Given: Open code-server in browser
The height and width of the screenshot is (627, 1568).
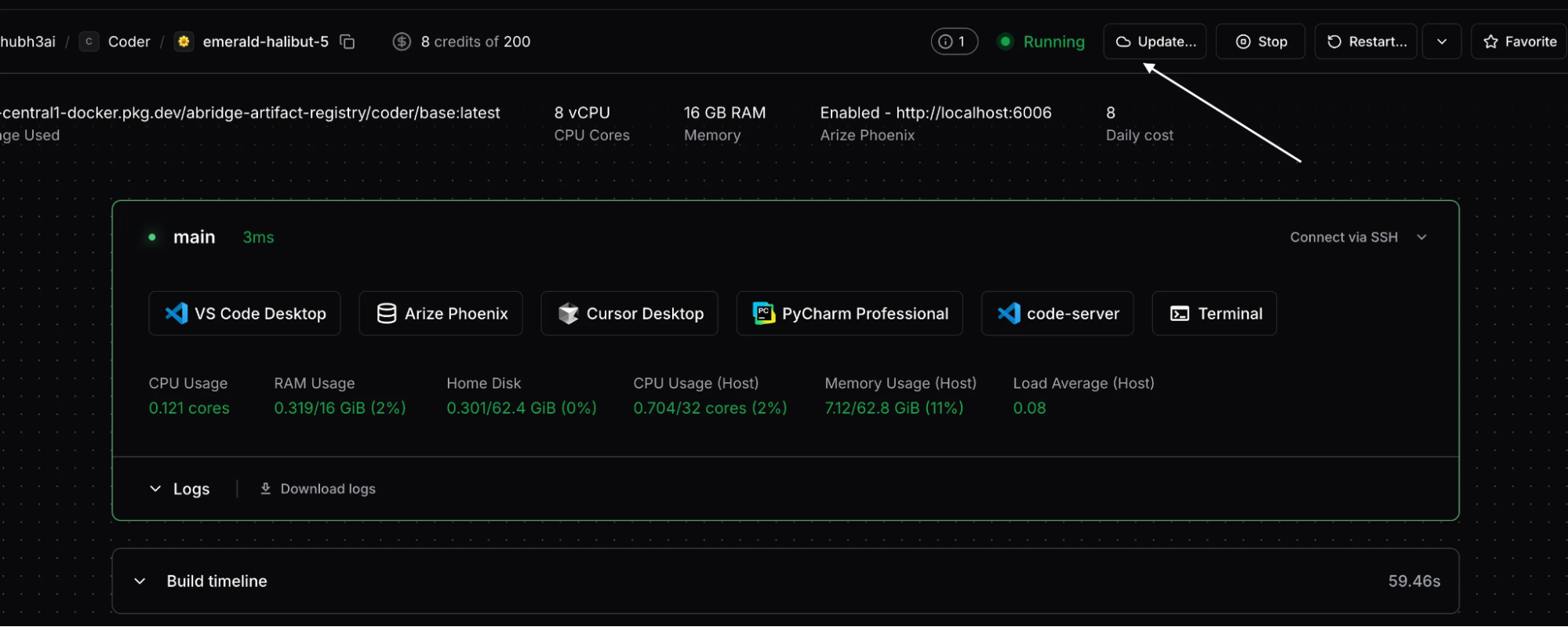Looking at the screenshot, I should click(x=1057, y=314).
